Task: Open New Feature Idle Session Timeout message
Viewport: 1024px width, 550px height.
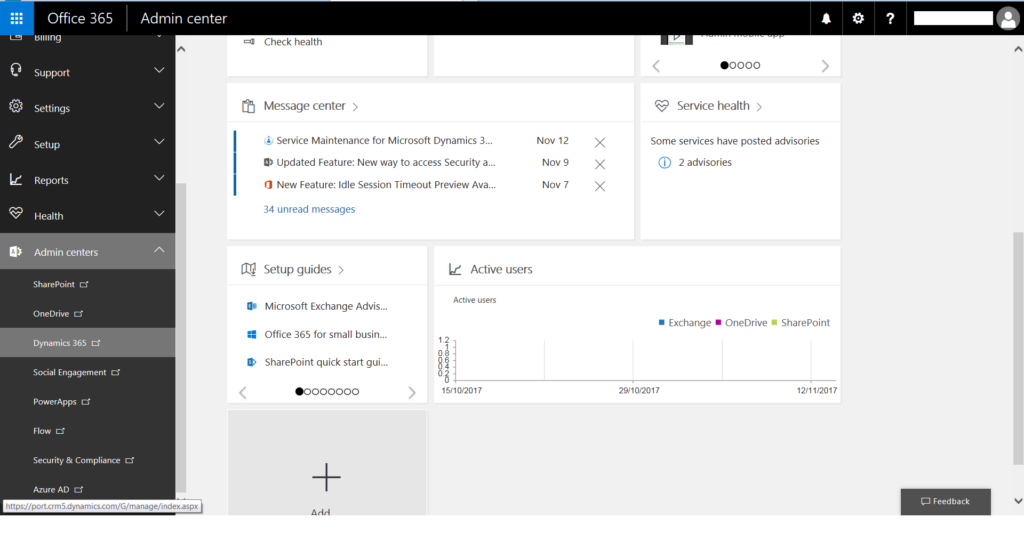Action: click(386, 185)
